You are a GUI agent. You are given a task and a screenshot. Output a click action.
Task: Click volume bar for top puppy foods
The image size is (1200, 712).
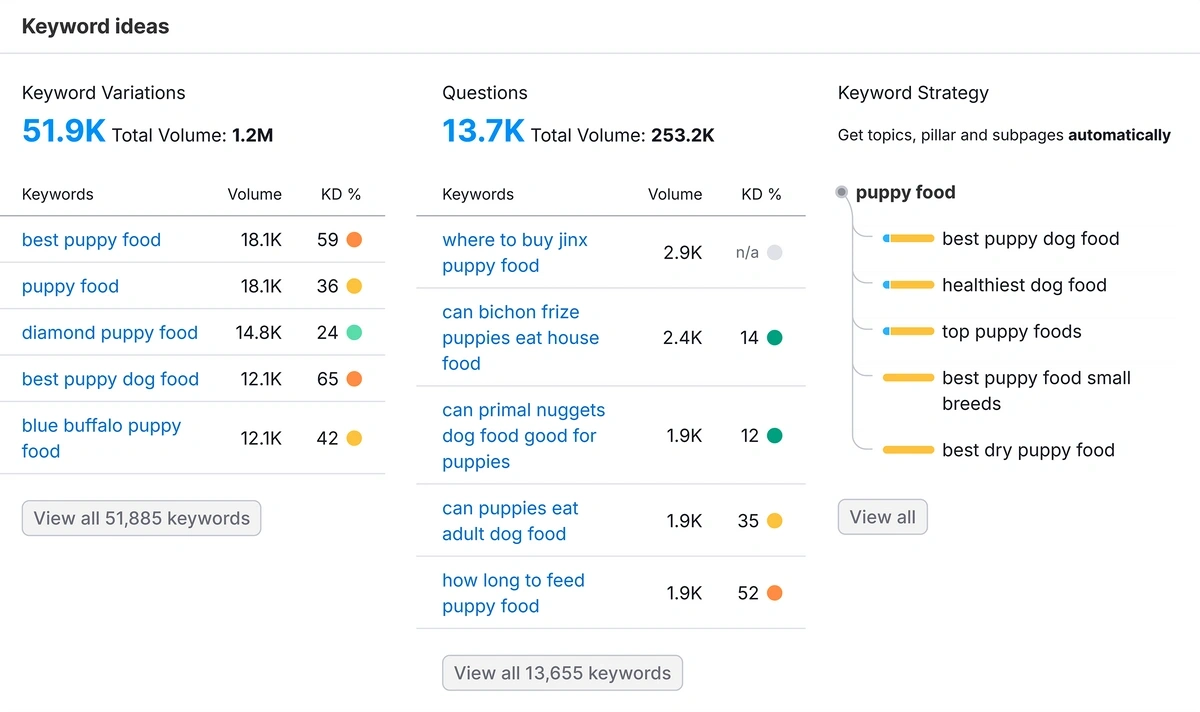pyautogui.click(x=908, y=331)
